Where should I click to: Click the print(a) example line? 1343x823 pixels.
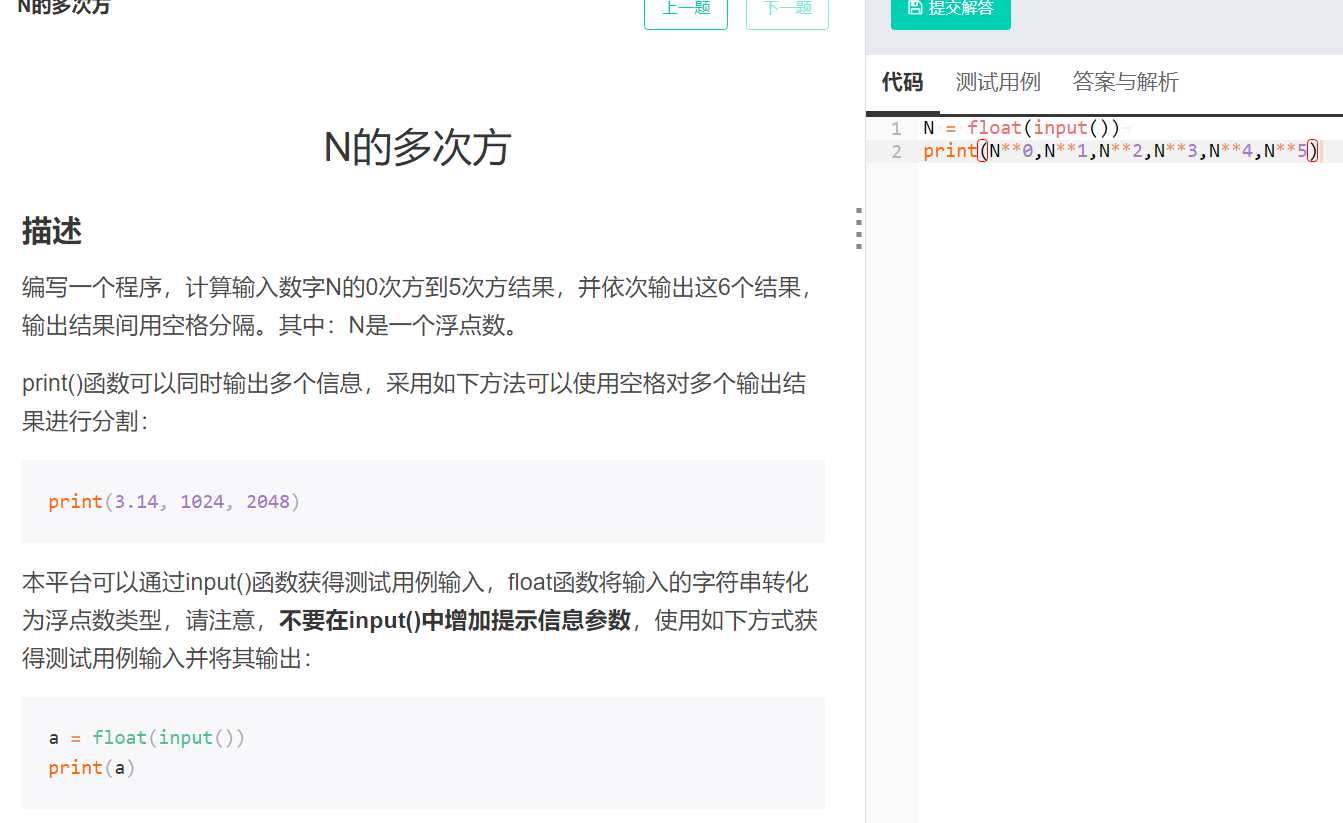pos(91,767)
